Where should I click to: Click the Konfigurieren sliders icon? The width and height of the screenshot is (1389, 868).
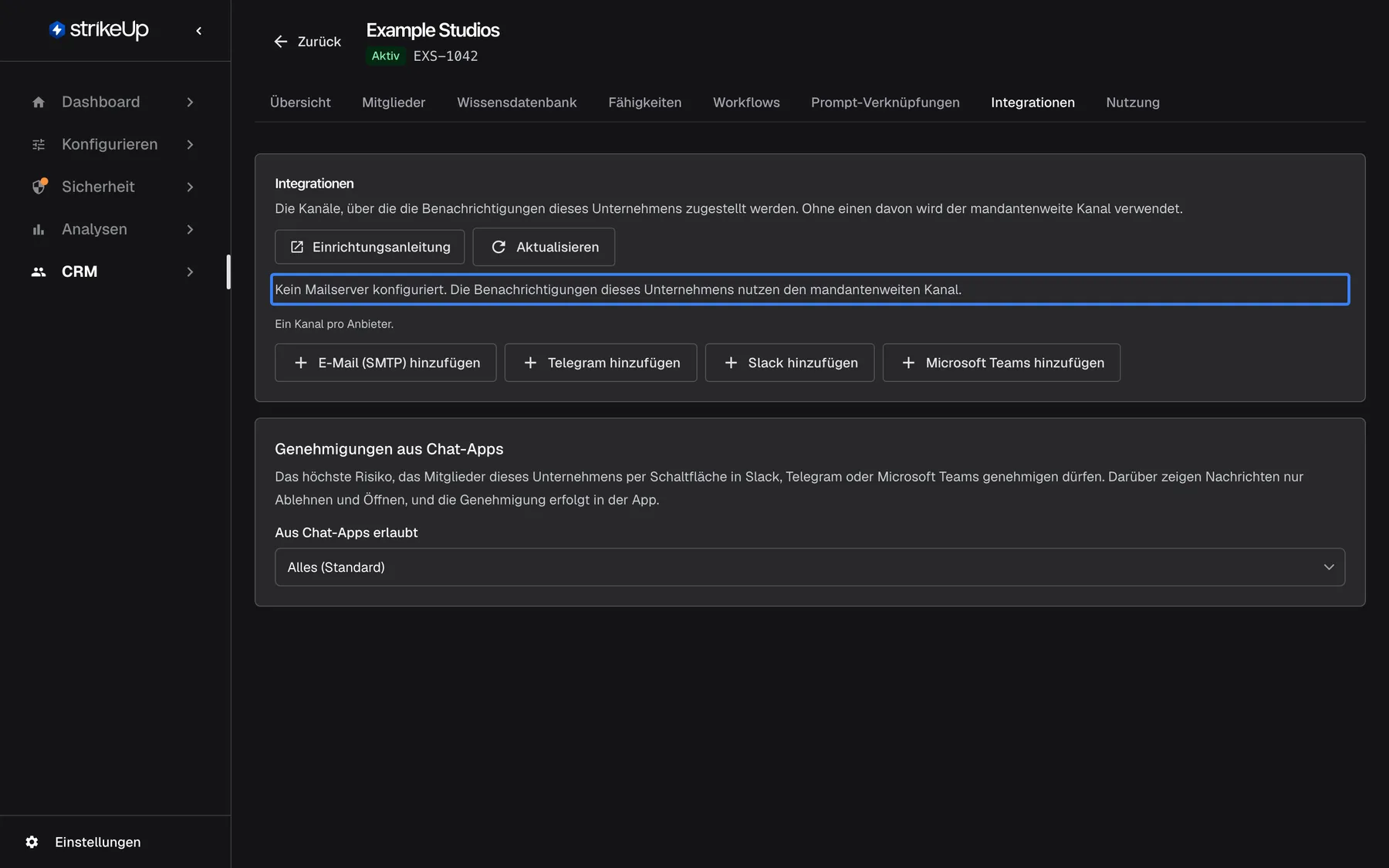click(39, 144)
